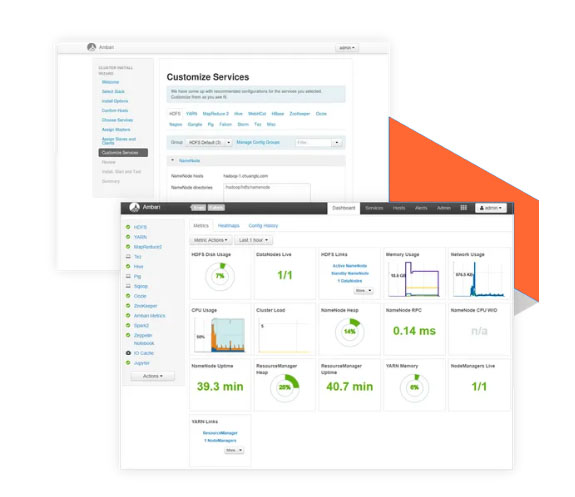Viewport: 575px width, 497px height.
Task: Open the Admin navbar tab
Action: [444, 208]
